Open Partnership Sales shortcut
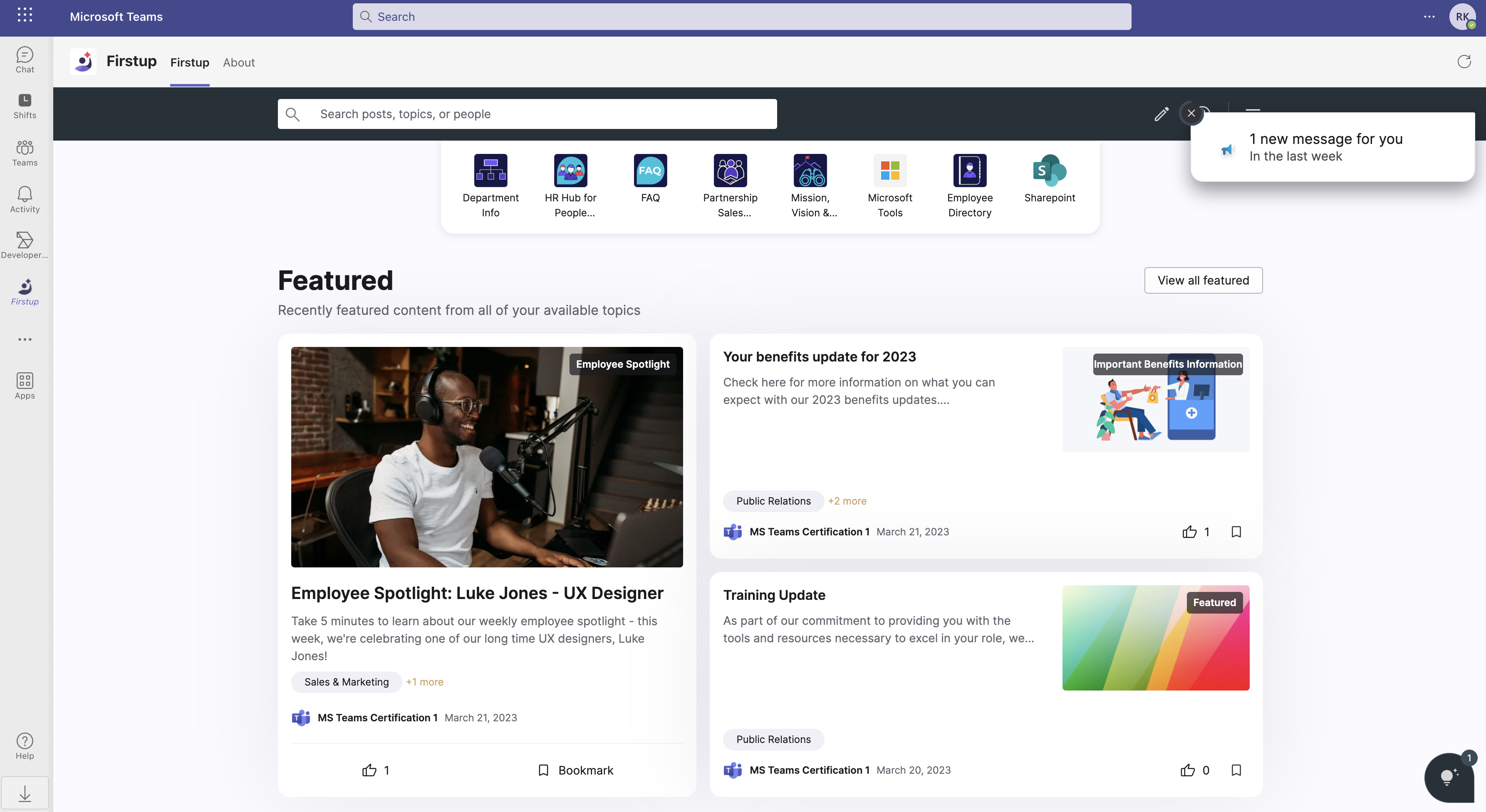Screen dimensions: 1486x812 (x=730, y=186)
